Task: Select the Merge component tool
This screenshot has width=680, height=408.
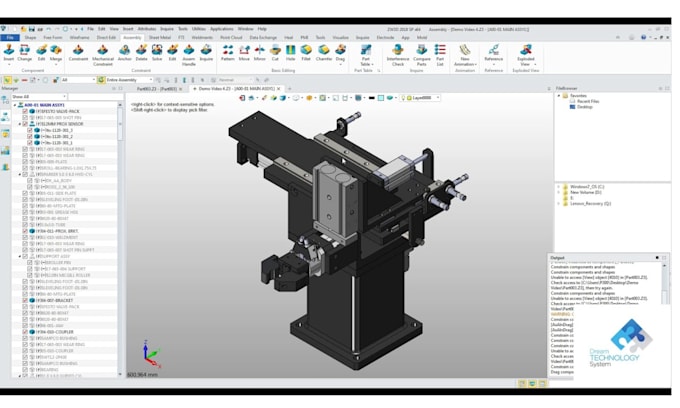Action: pyautogui.click(x=56, y=53)
